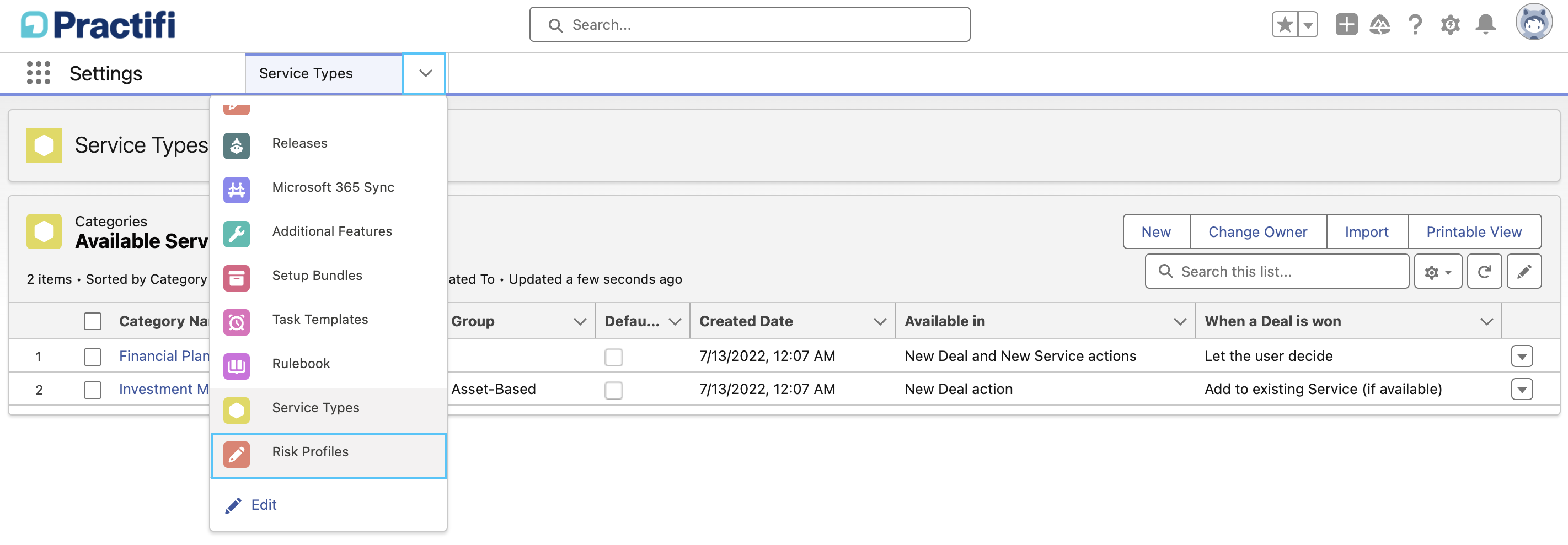
Task: Click the Releases menu icon
Action: [236, 146]
